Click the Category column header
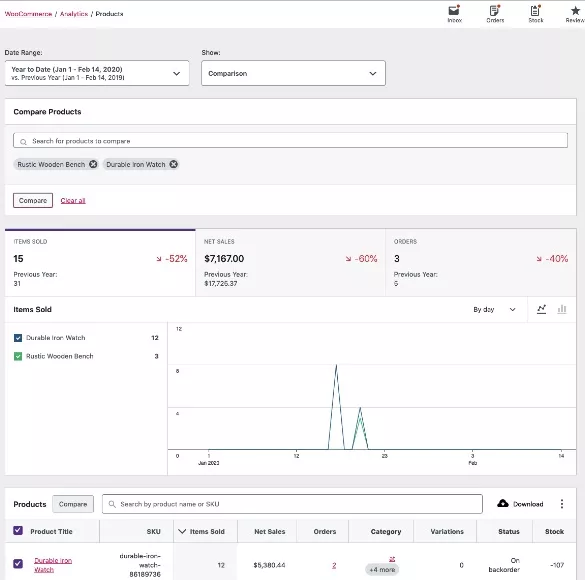The width and height of the screenshot is (585, 580). (x=386, y=531)
